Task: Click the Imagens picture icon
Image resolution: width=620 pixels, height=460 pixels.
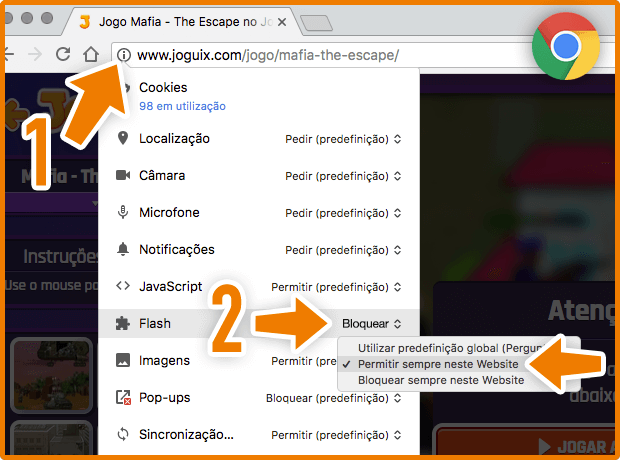Action: coord(123,360)
